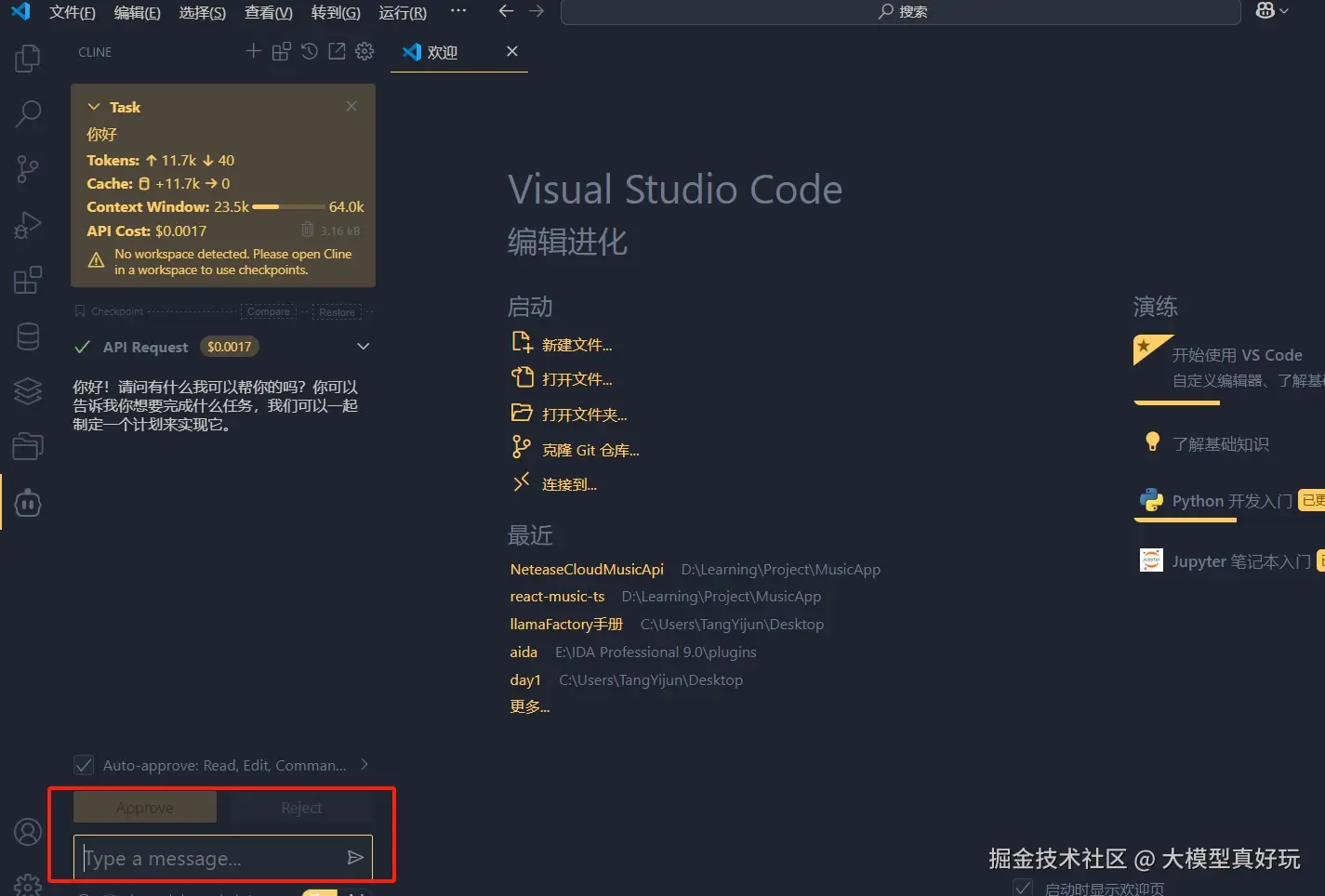The width and height of the screenshot is (1325, 896).
Task: Open the Accounts icon in activity bar
Action: (x=28, y=832)
